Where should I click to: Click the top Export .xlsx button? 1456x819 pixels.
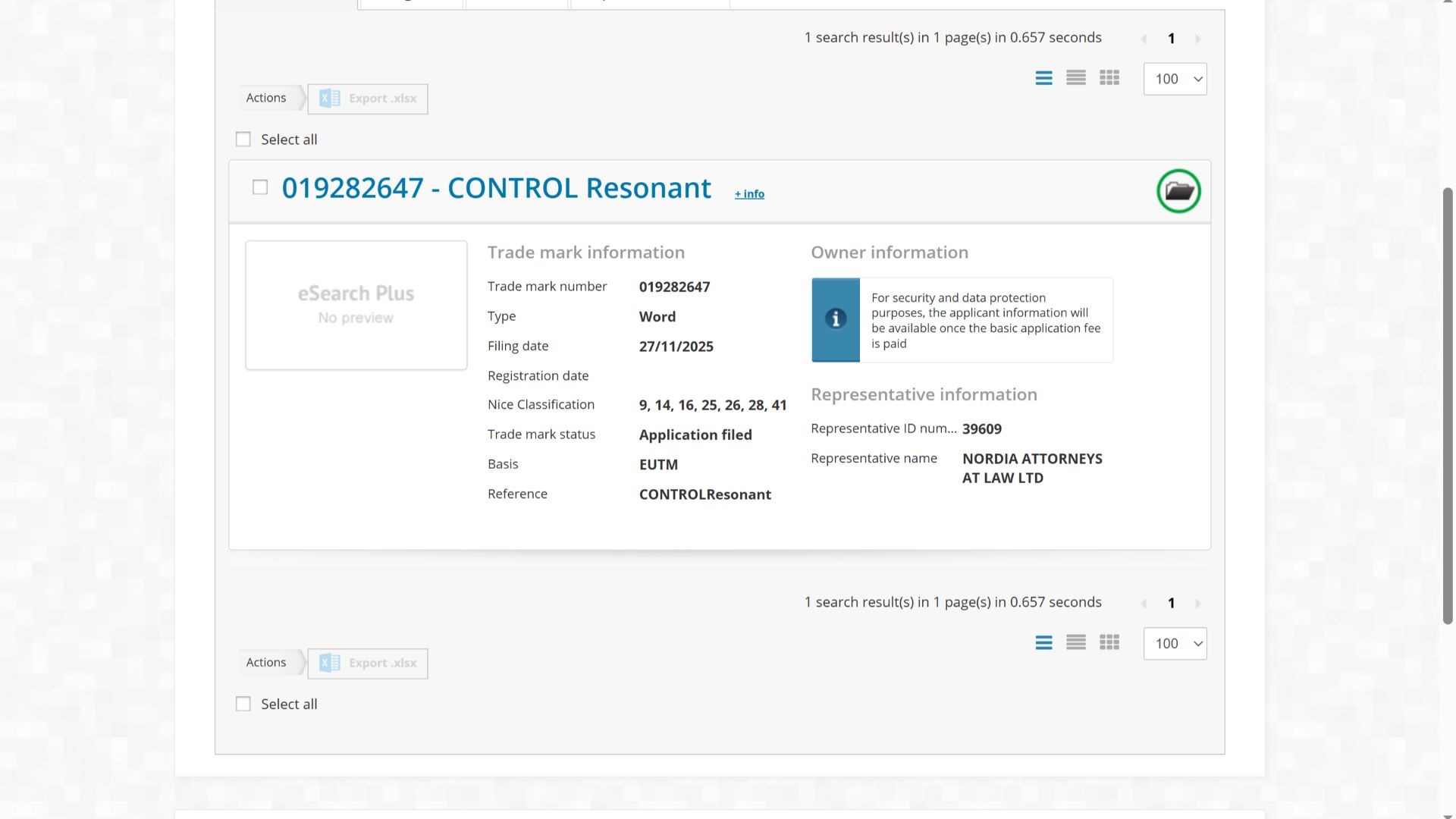(x=368, y=99)
